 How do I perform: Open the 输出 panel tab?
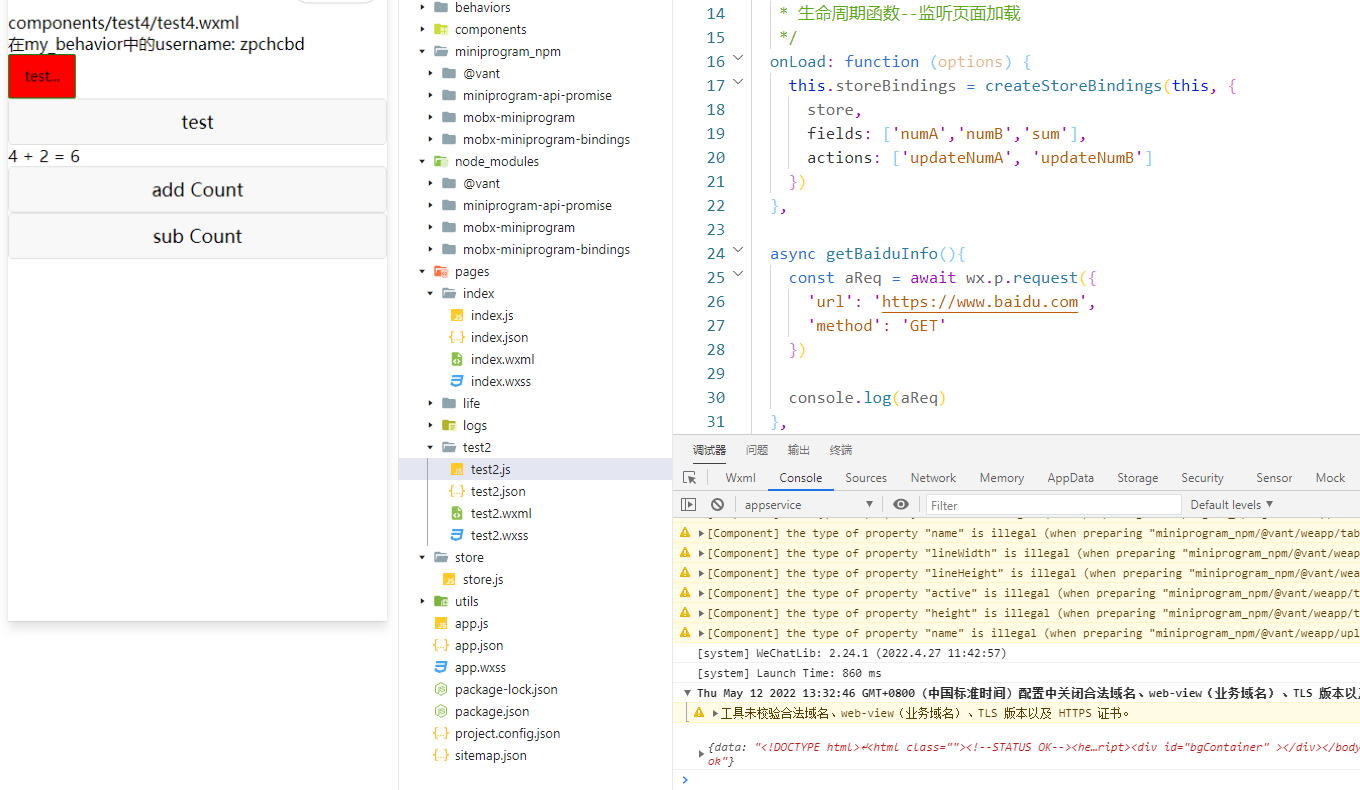point(799,450)
